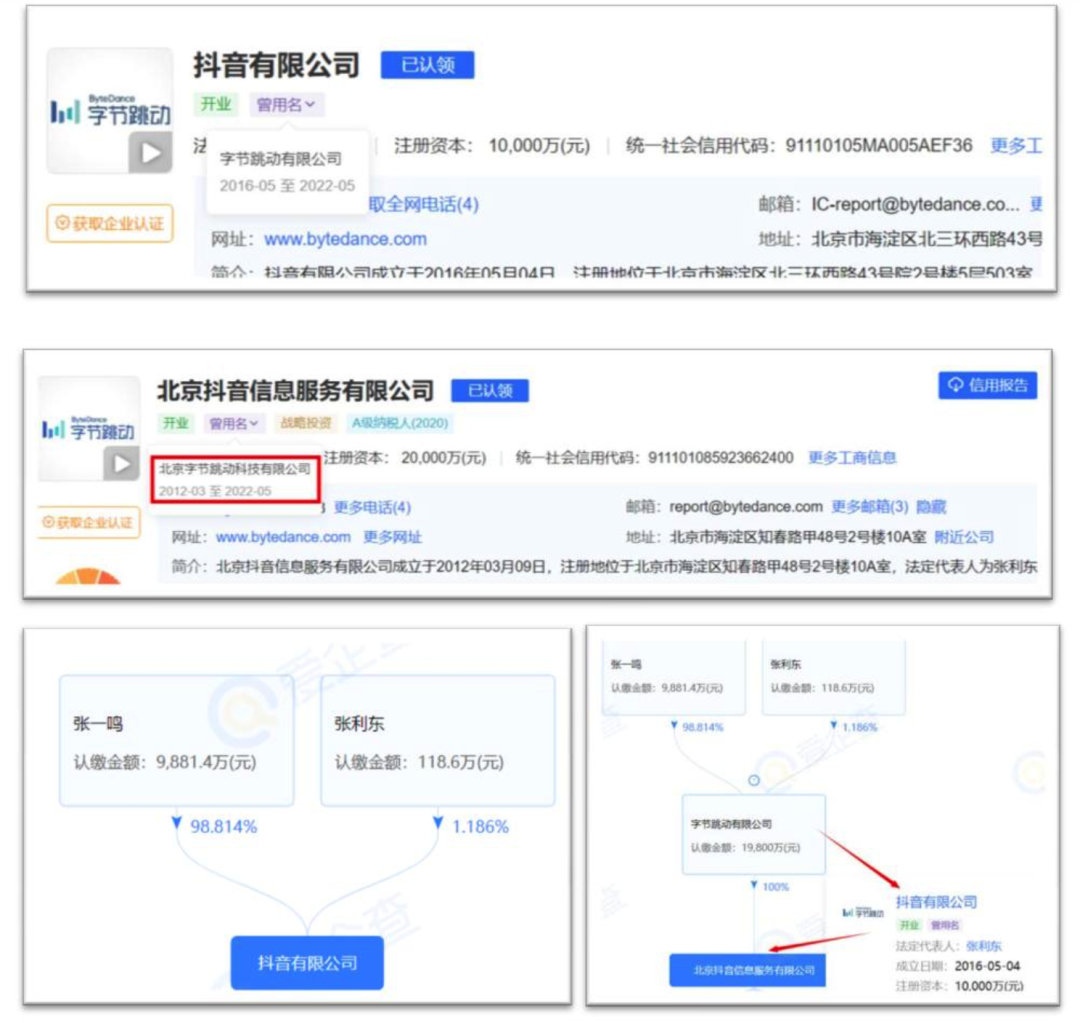The height and width of the screenshot is (1023, 1080).
Task: Open the ByteDance logo thumbnail beside the 北京抖音信息服务有限公司 title
Action: click(89, 428)
